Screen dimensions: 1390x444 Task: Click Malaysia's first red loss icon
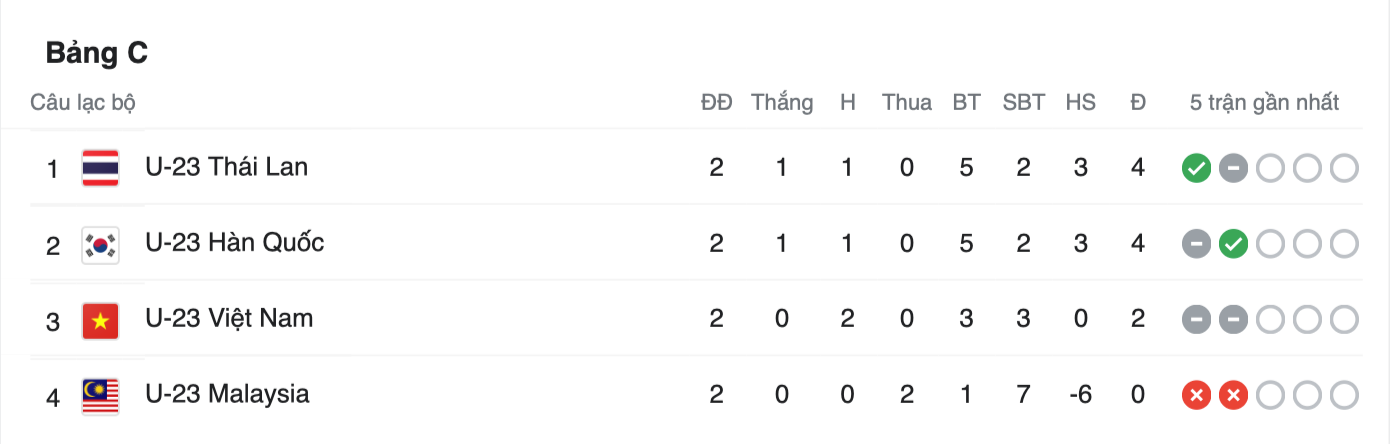[1196, 395]
